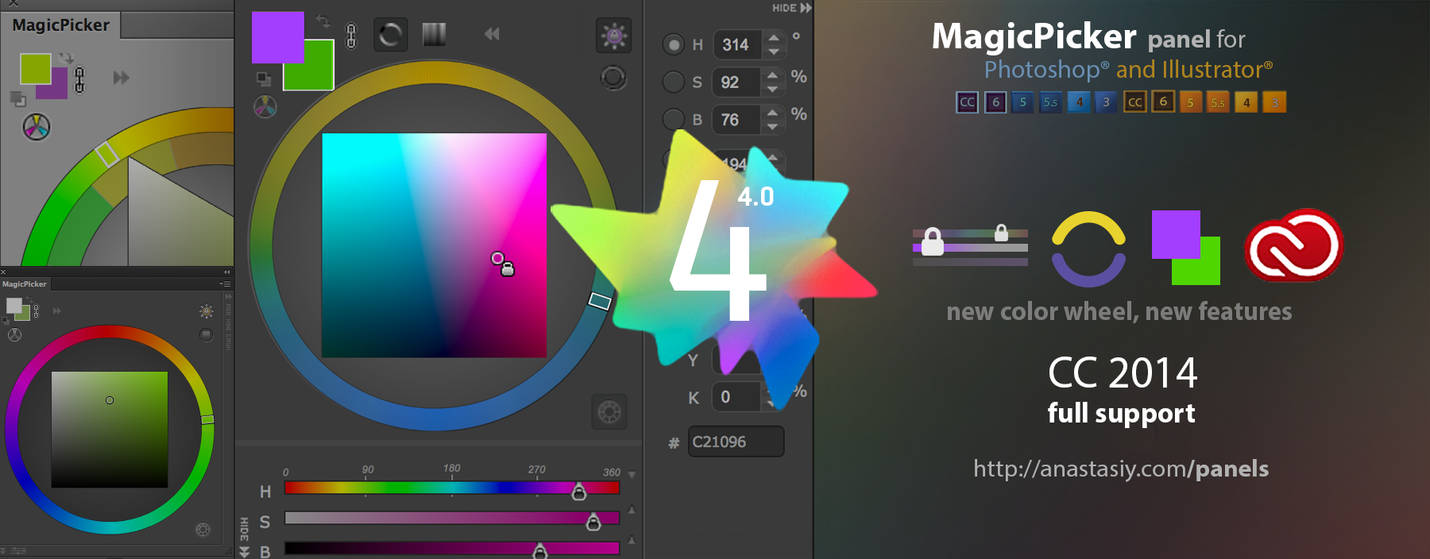Select the MagicPicker tab in the light panel
Image resolution: width=1430 pixels, height=559 pixels.
[60, 25]
